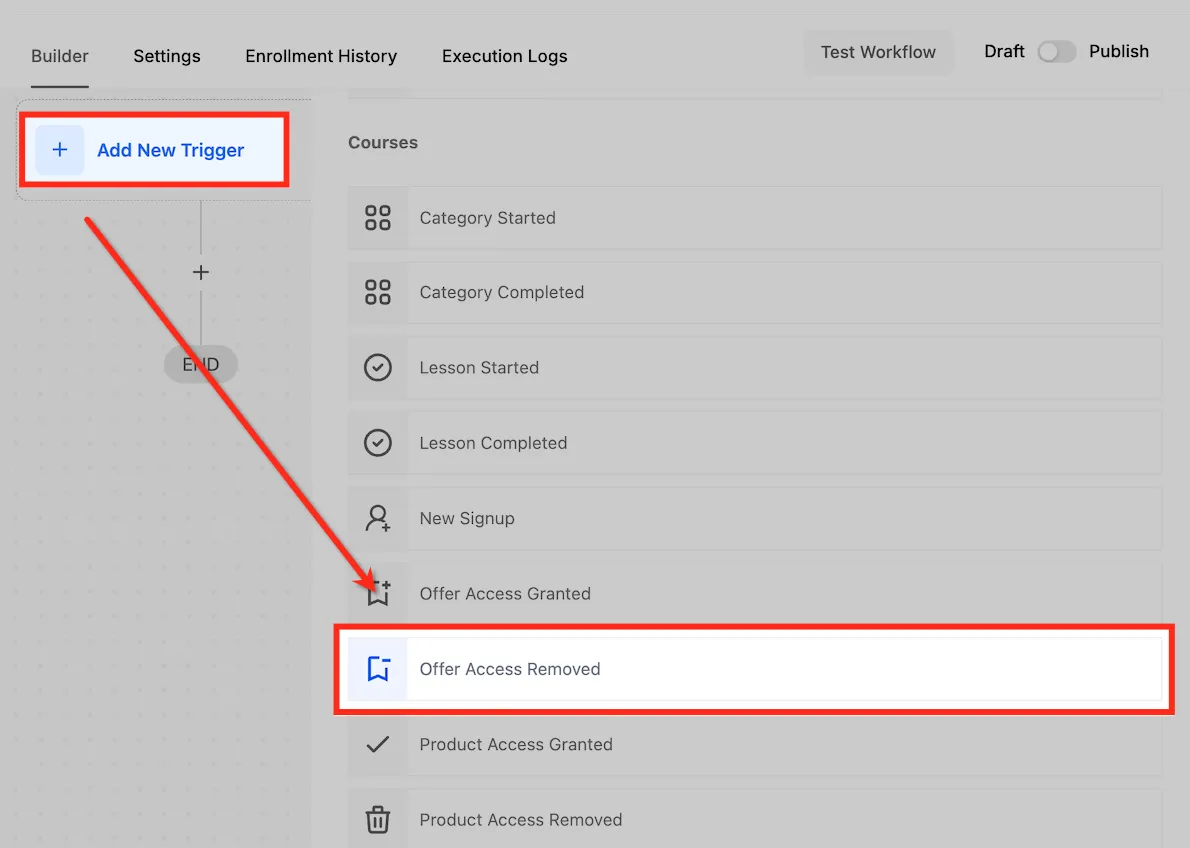The height and width of the screenshot is (848, 1190).
Task: Go to the Execution Logs tab
Action: (505, 56)
